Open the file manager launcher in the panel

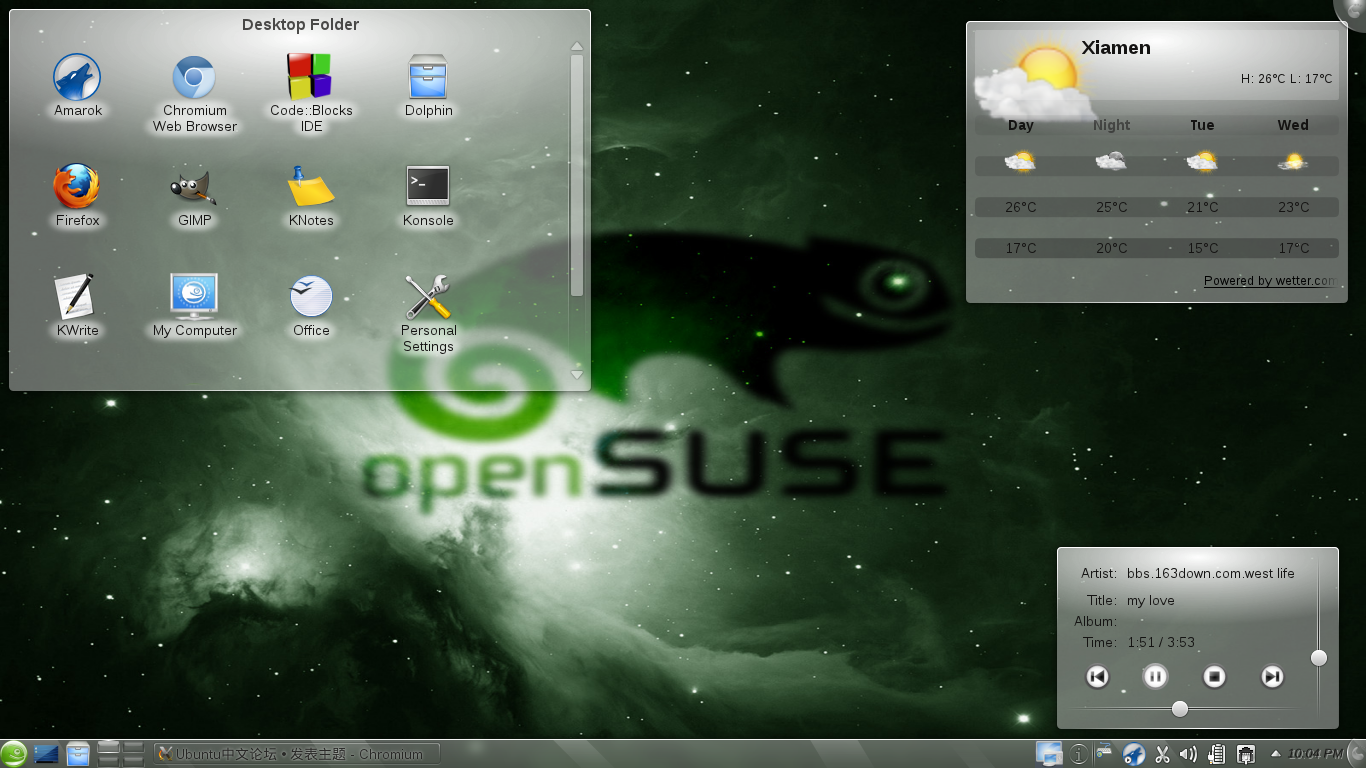click(78, 754)
